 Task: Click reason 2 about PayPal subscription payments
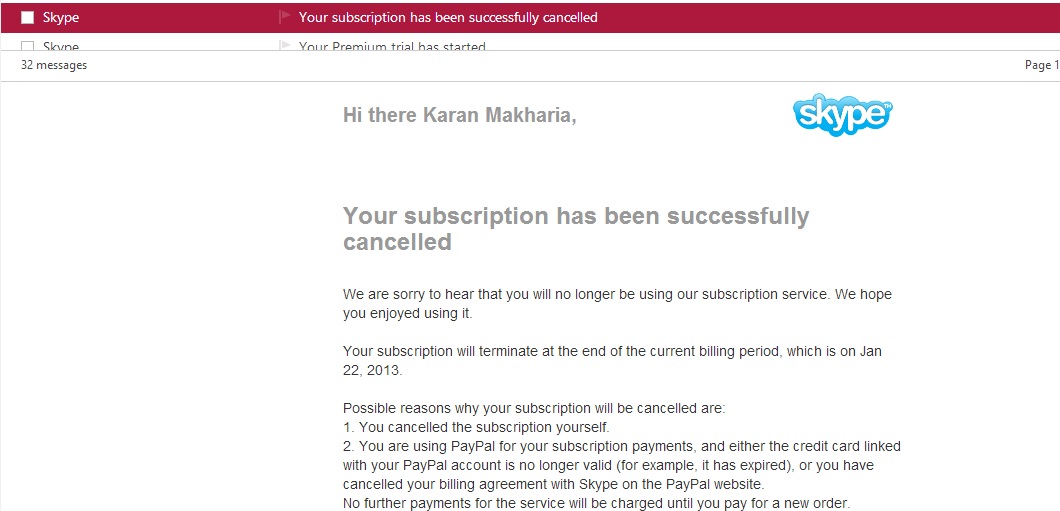click(622, 465)
